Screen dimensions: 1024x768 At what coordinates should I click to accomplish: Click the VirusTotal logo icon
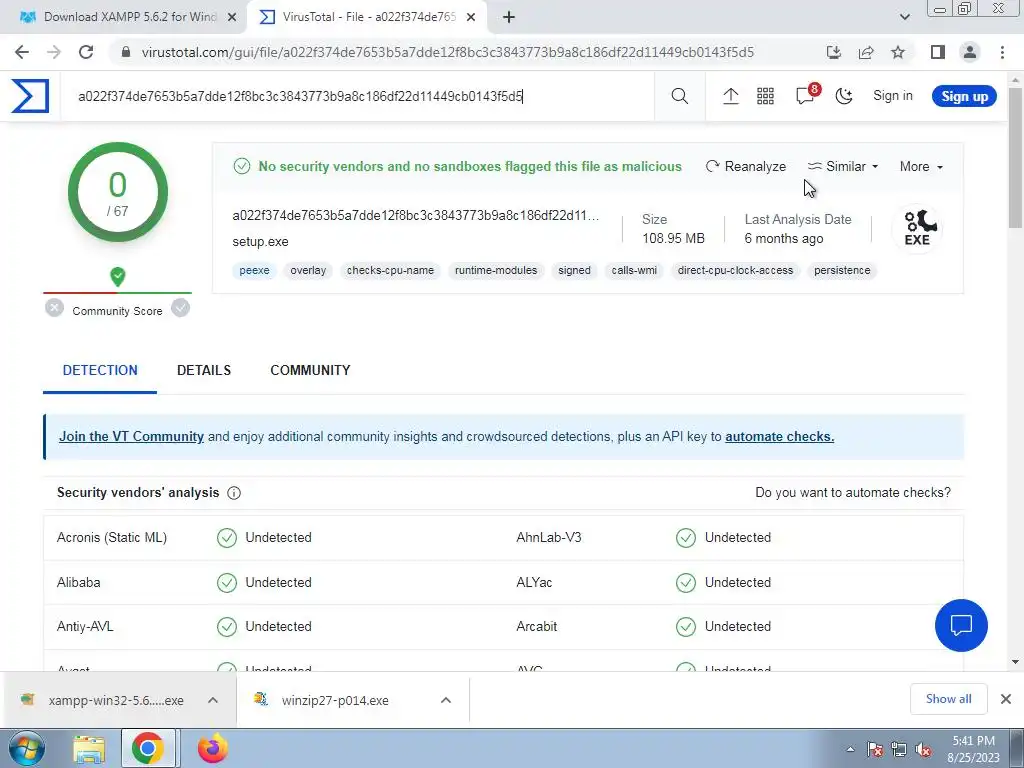tap(30, 96)
